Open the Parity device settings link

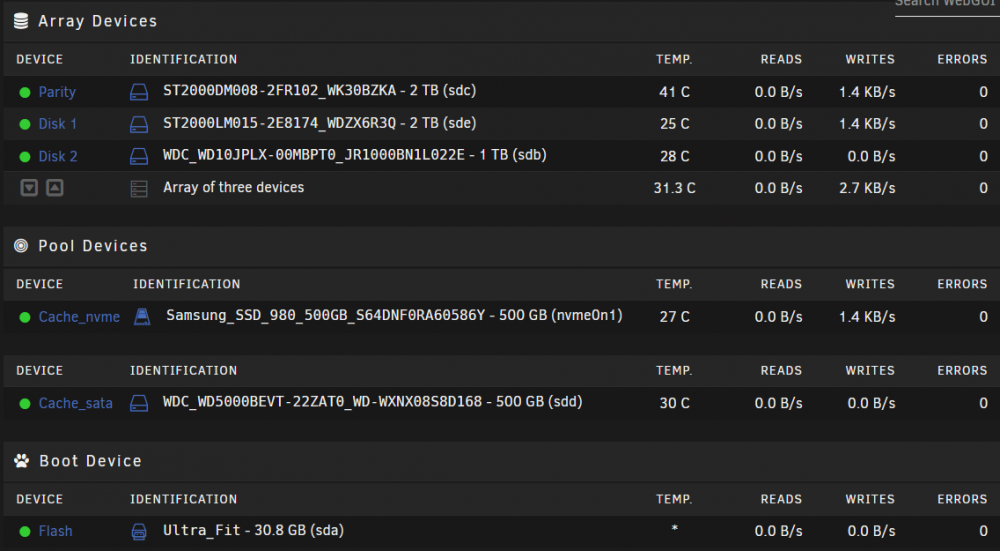(x=57, y=92)
